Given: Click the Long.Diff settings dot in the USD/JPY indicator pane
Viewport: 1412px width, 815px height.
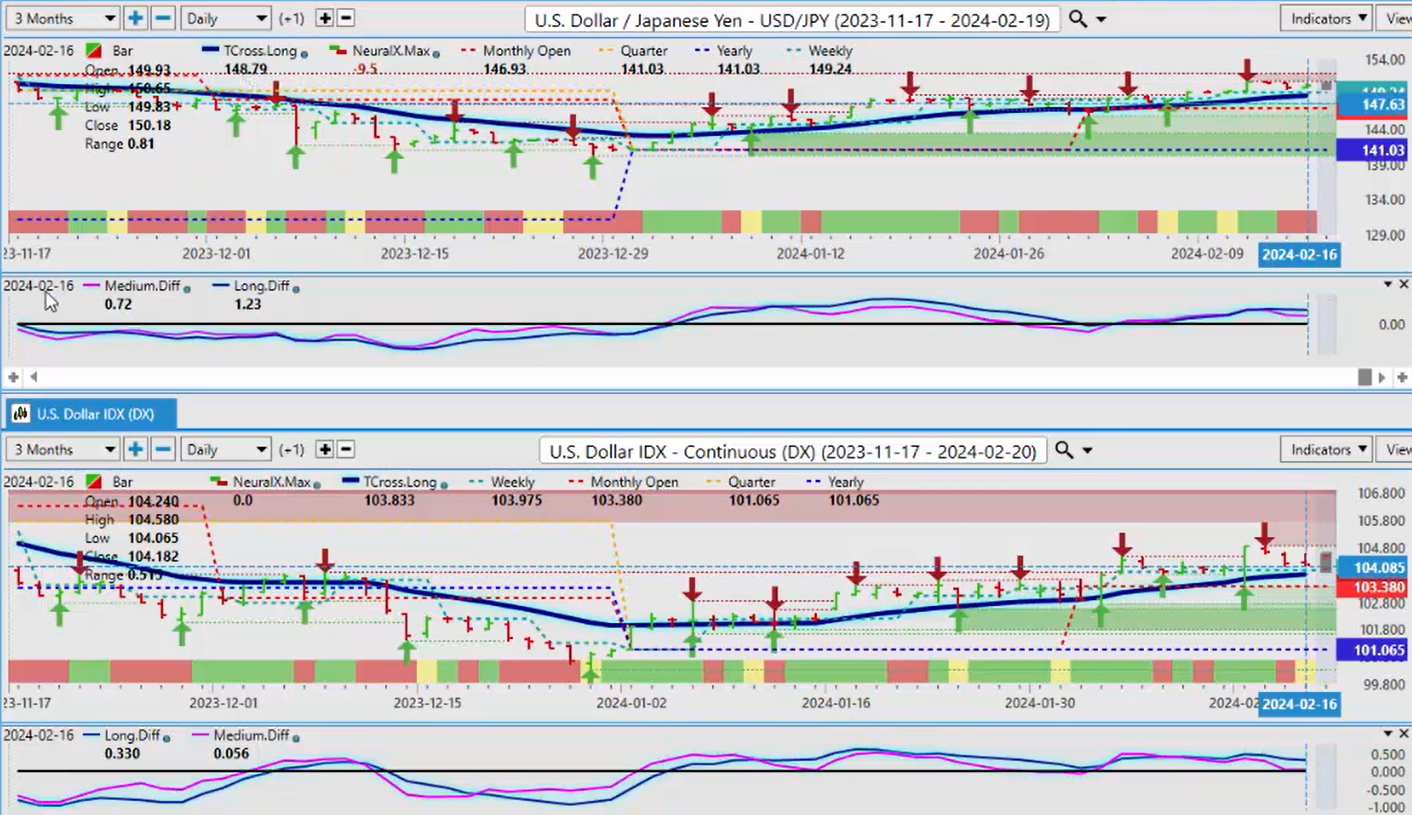Looking at the screenshot, I should click(x=296, y=288).
